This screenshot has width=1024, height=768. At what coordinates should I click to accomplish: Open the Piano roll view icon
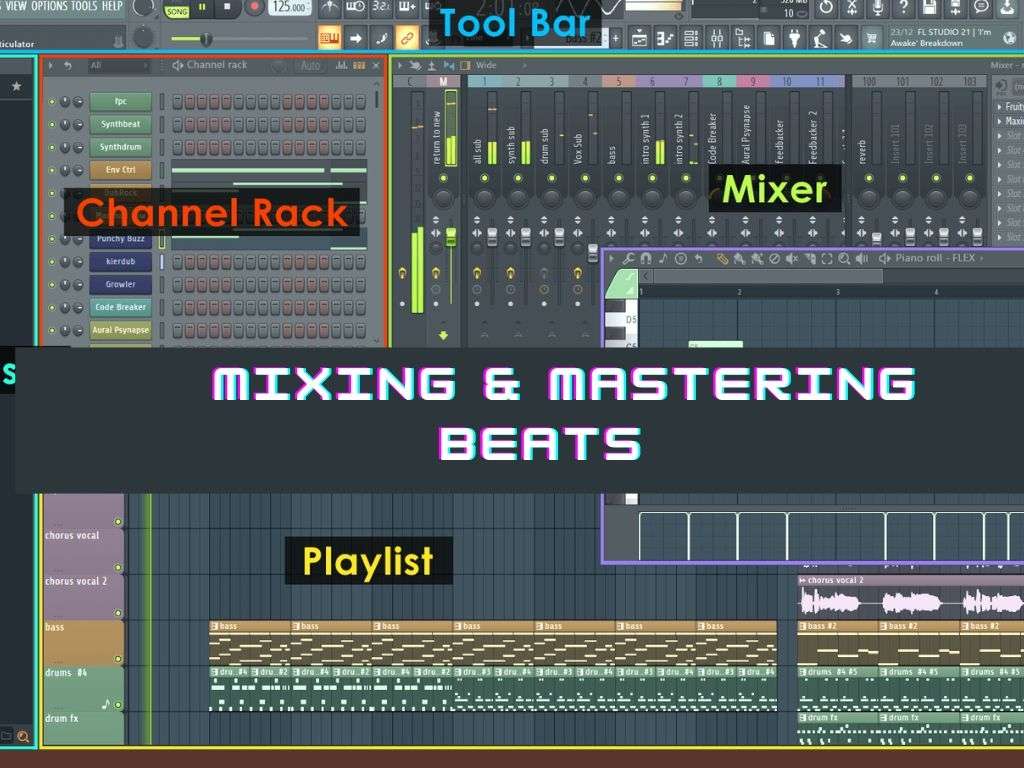pos(665,40)
